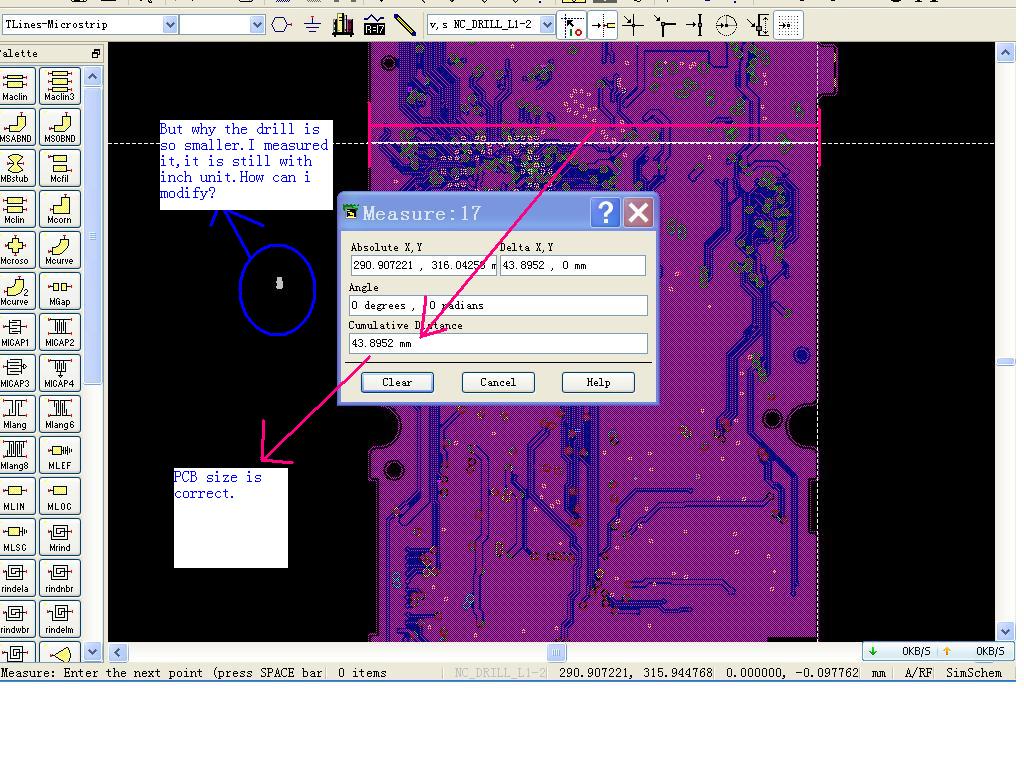Select the Mrind rectangular inductor component
The image size is (1024, 768).
[x=59, y=538]
